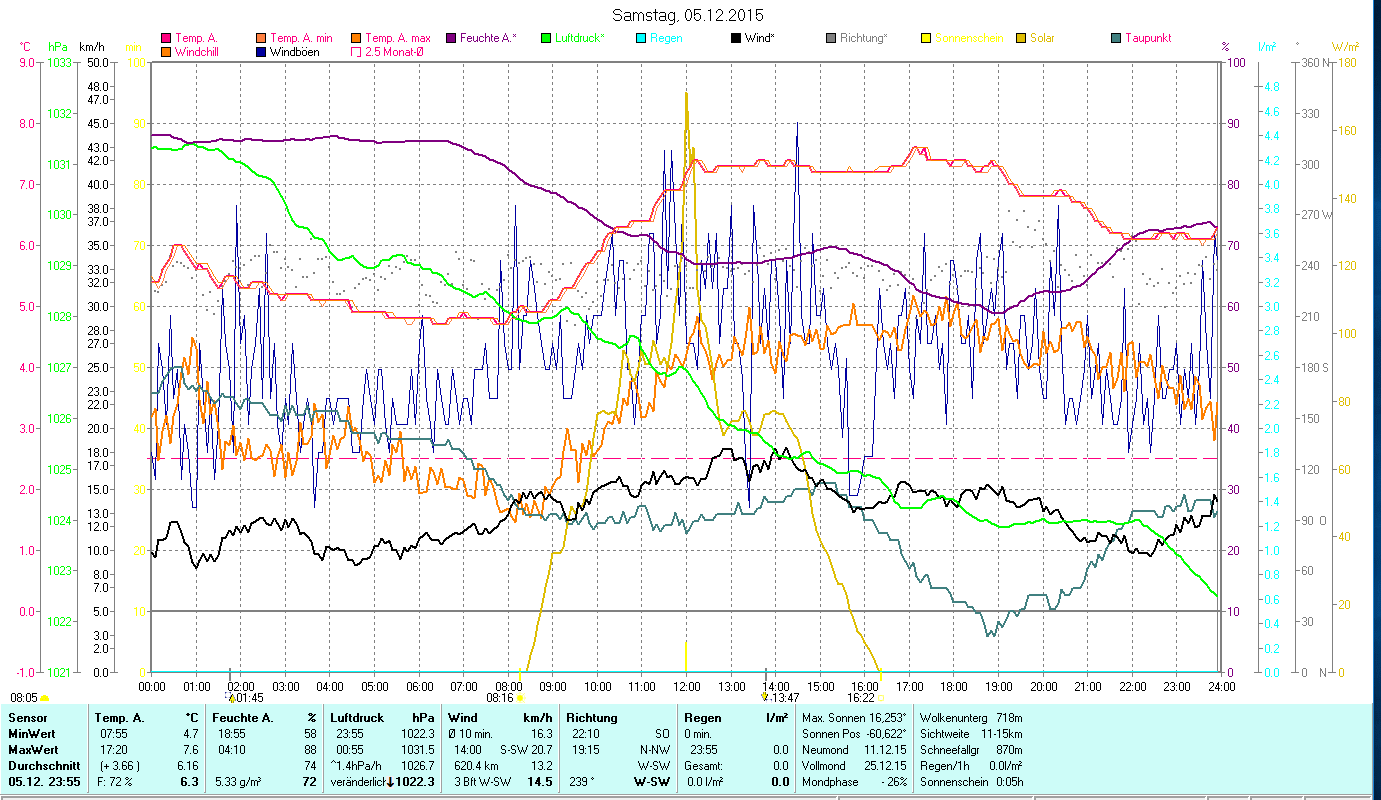Click the gray Richtung* legend swatch
This screenshot has width=1381, height=800.
coord(832,38)
